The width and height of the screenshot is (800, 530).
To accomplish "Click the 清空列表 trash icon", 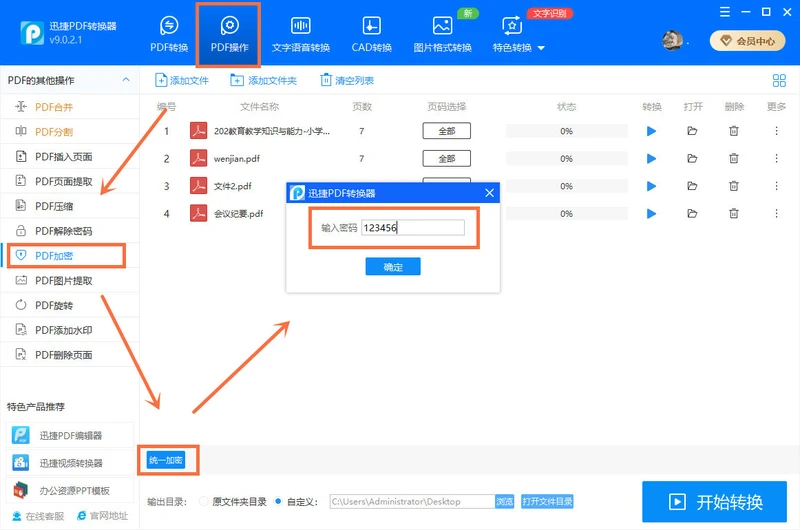I will coord(326,80).
